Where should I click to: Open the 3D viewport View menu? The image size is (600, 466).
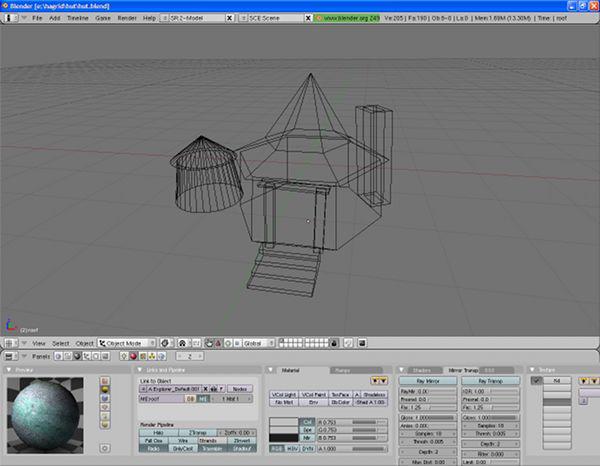[39, 343]
